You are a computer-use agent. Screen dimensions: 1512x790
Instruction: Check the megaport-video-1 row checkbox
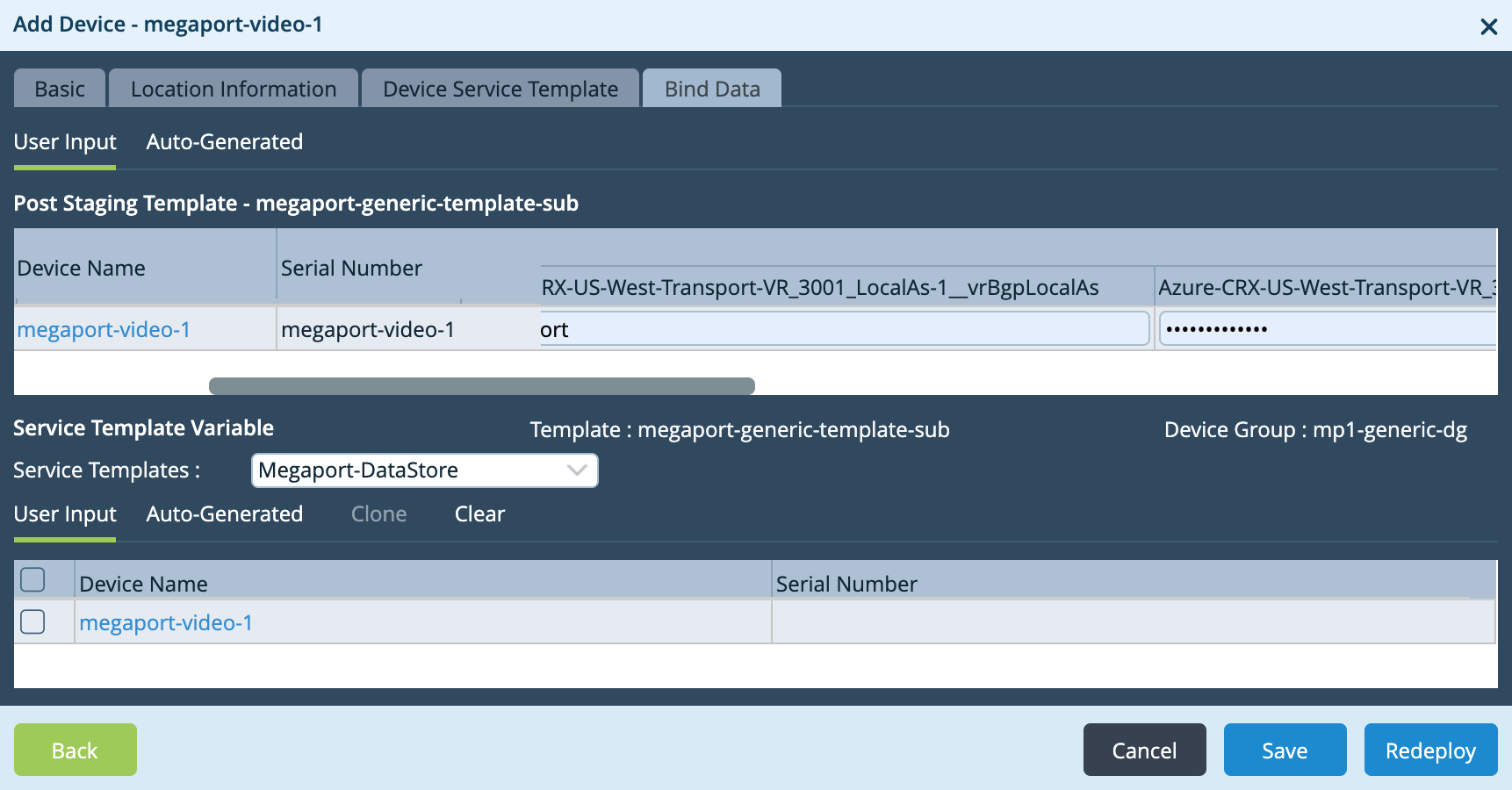tap(32, 621)
